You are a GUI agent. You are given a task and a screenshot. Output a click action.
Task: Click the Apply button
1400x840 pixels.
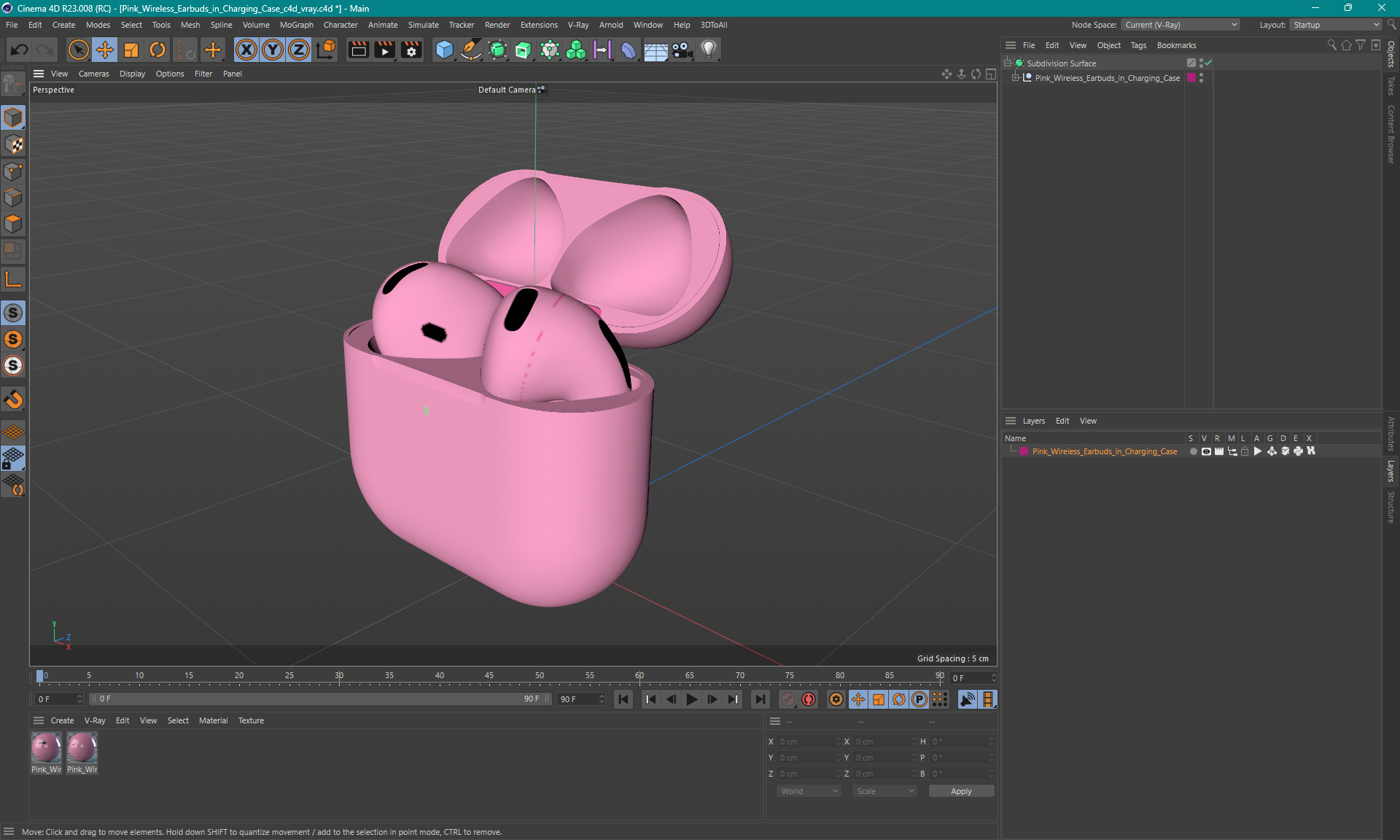coord(961,791)
